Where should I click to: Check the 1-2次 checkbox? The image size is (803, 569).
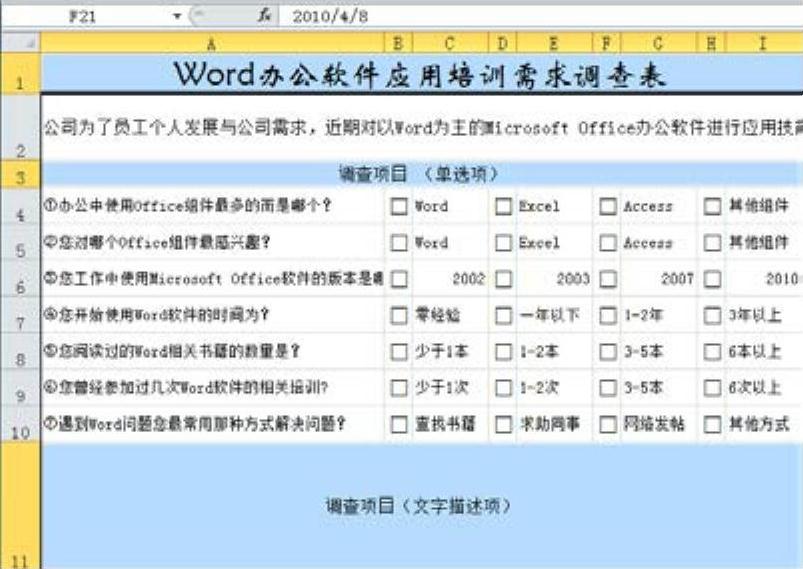pos(503,388)
